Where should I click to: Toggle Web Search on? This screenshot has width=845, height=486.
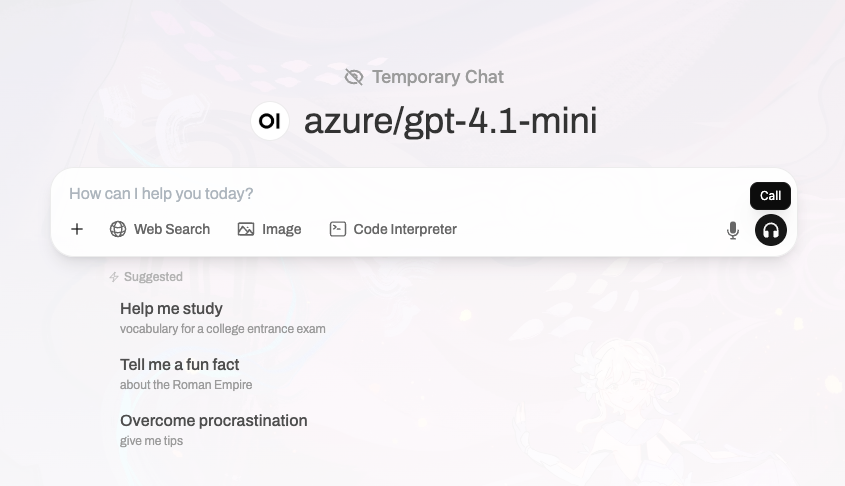[x=160, y=229]
